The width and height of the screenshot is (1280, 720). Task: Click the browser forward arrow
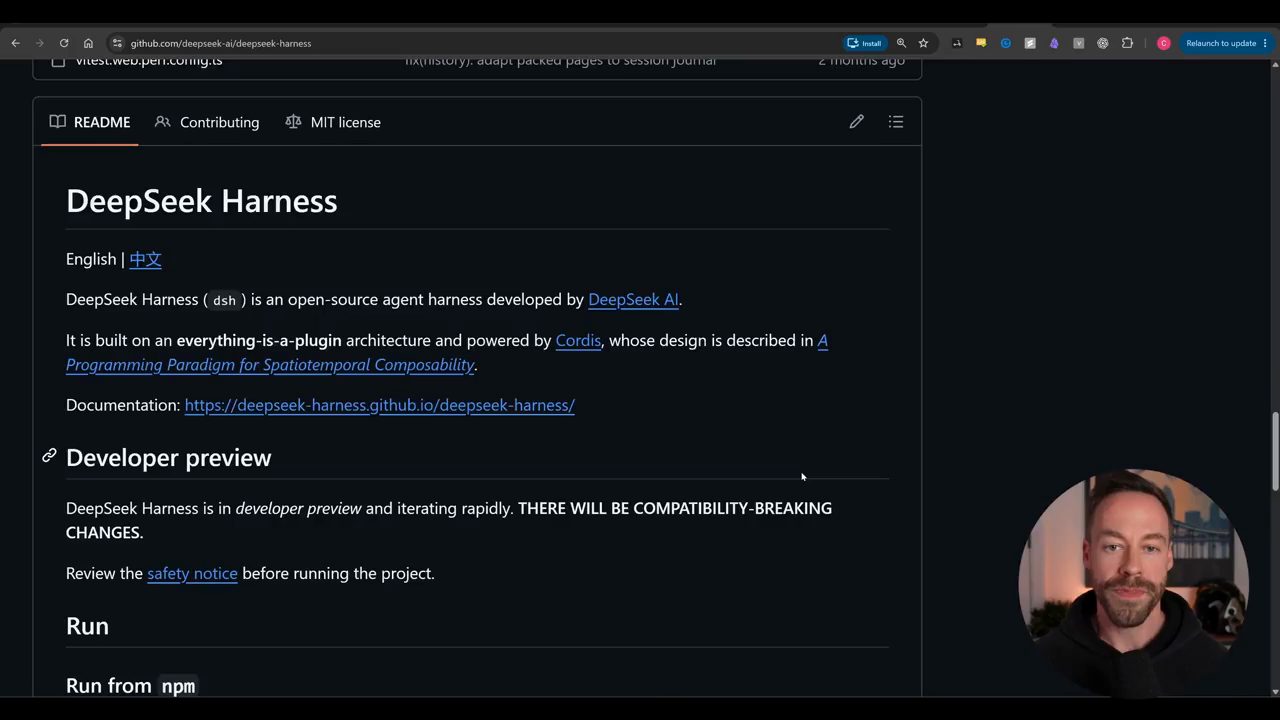coord(39,43)
